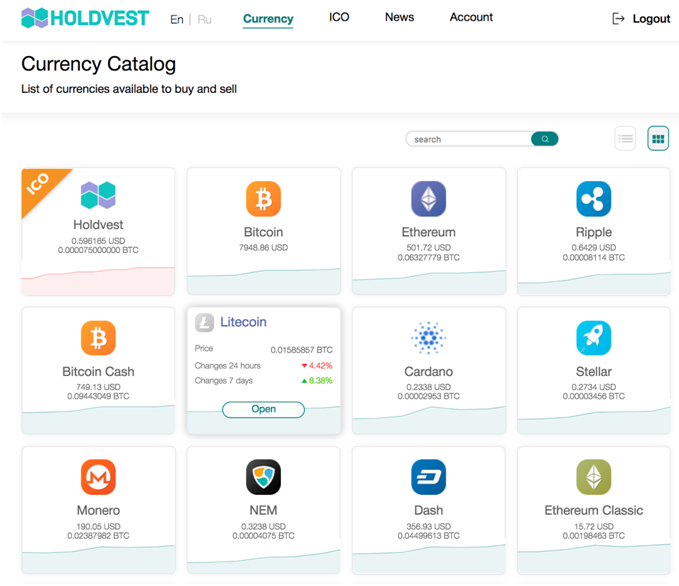Switch to grid view
Viewport: 679px width, 586px height.
coord(658,139)
